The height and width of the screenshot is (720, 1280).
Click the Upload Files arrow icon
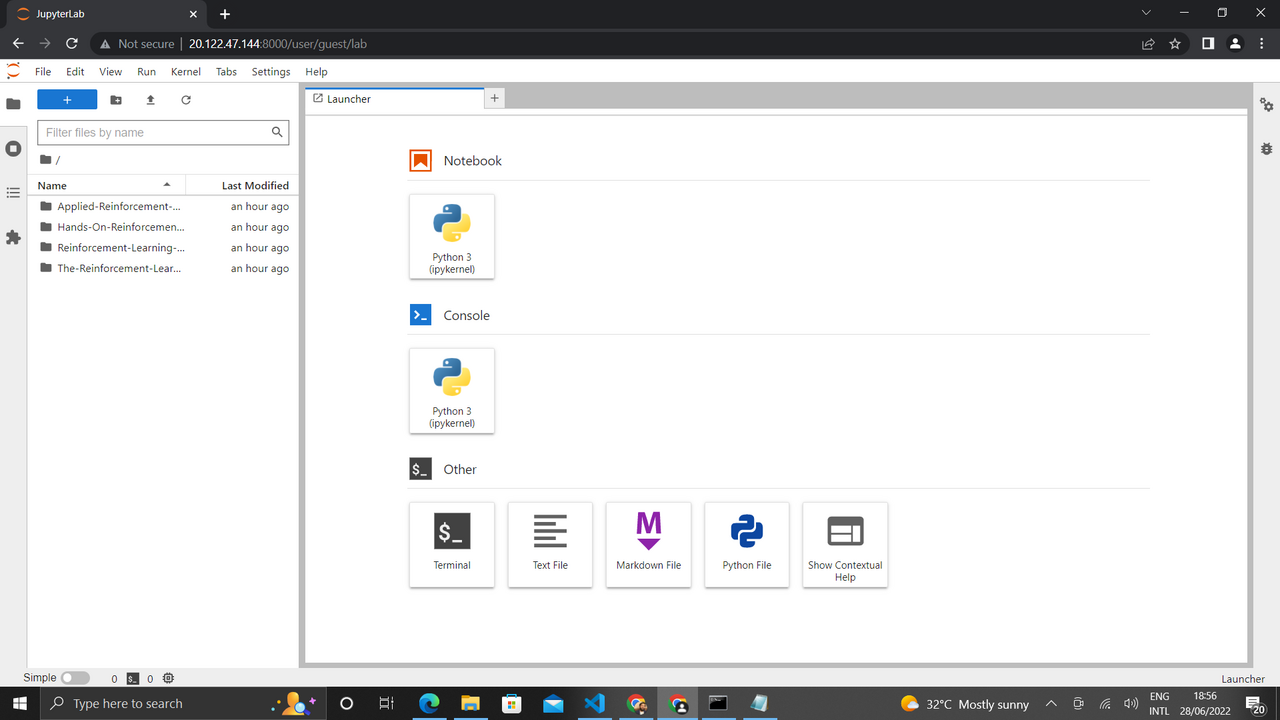(x=151, y=100)
